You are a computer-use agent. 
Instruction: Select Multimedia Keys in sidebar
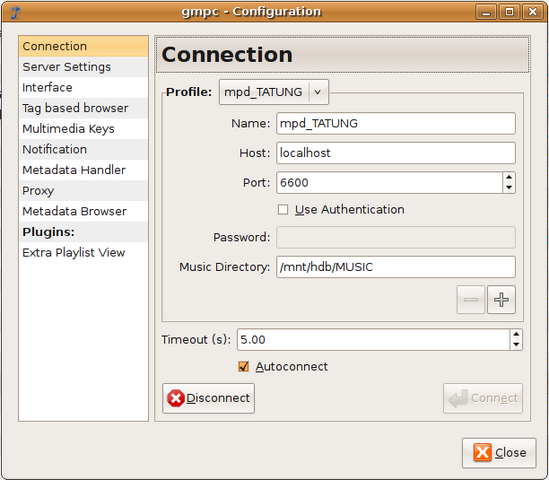[84, 129]
